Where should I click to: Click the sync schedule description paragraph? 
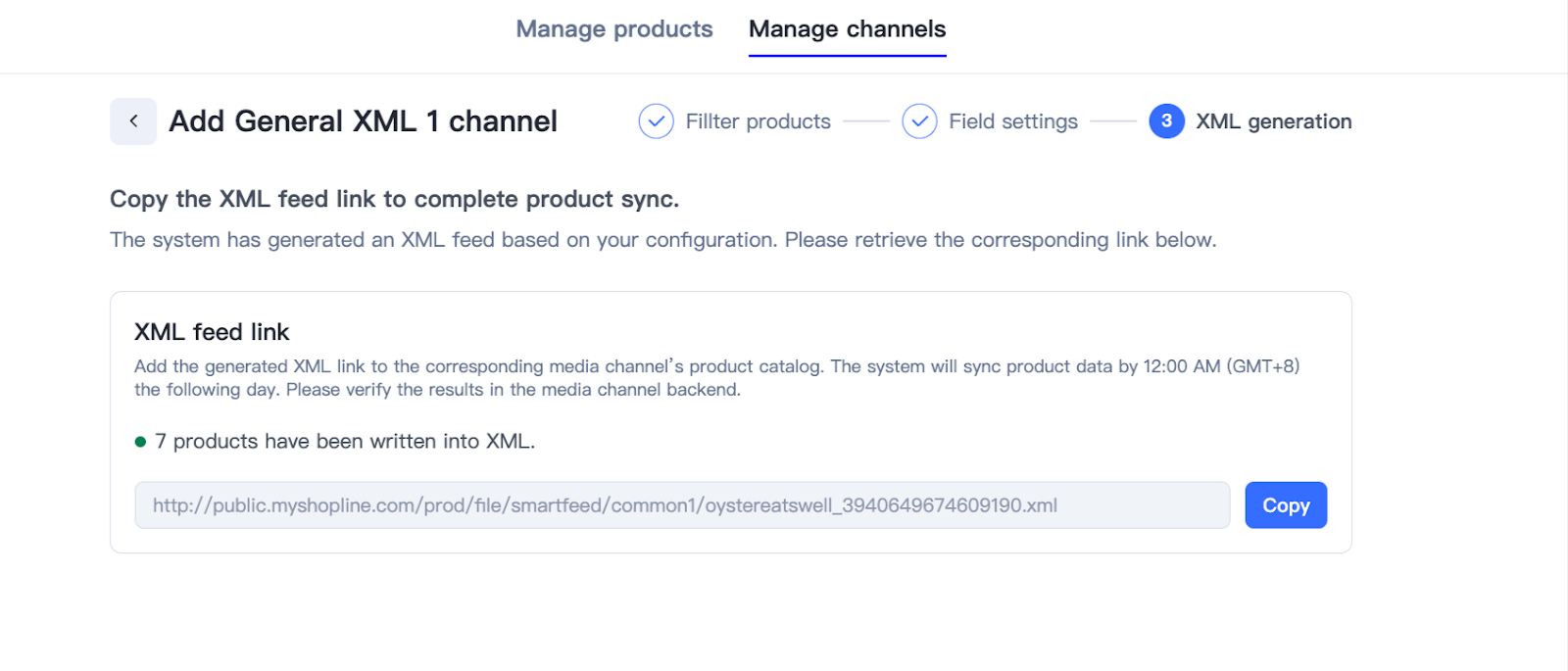[x=716, y=378]
